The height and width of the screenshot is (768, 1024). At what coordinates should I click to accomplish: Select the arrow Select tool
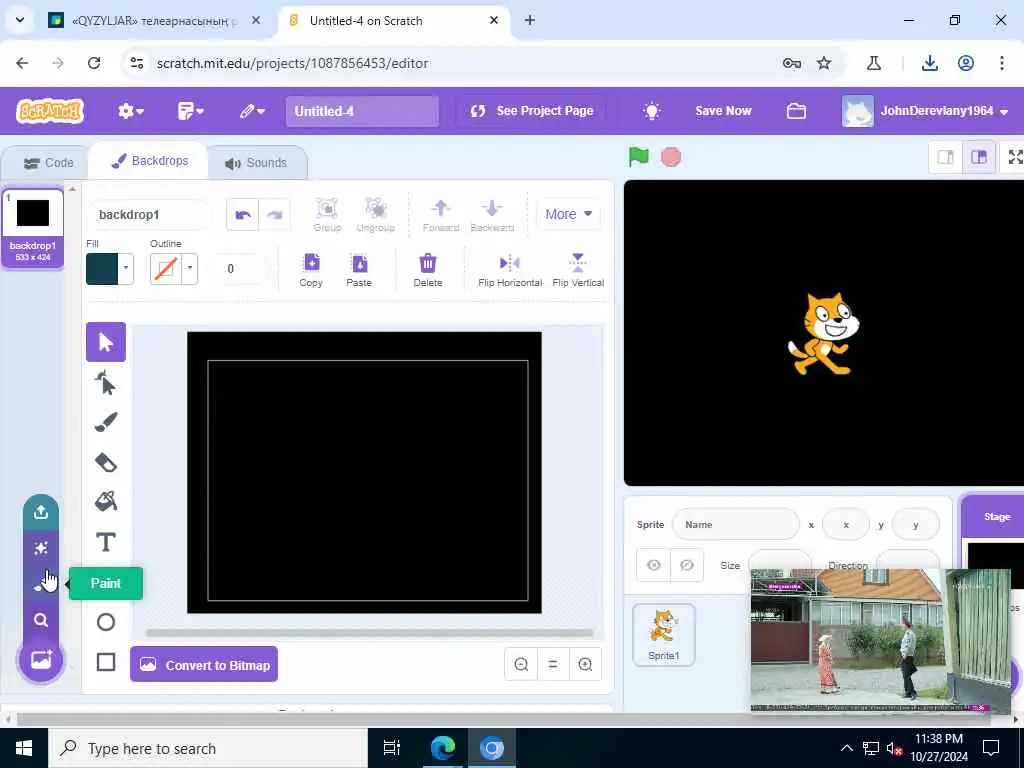click(106, 342)
